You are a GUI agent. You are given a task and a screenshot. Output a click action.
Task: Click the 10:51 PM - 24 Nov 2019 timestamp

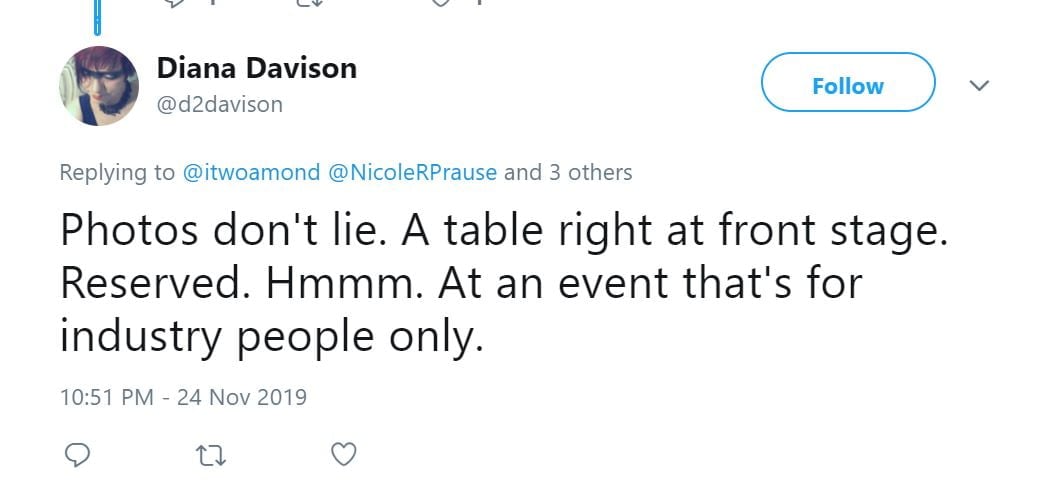click(183, 396)
